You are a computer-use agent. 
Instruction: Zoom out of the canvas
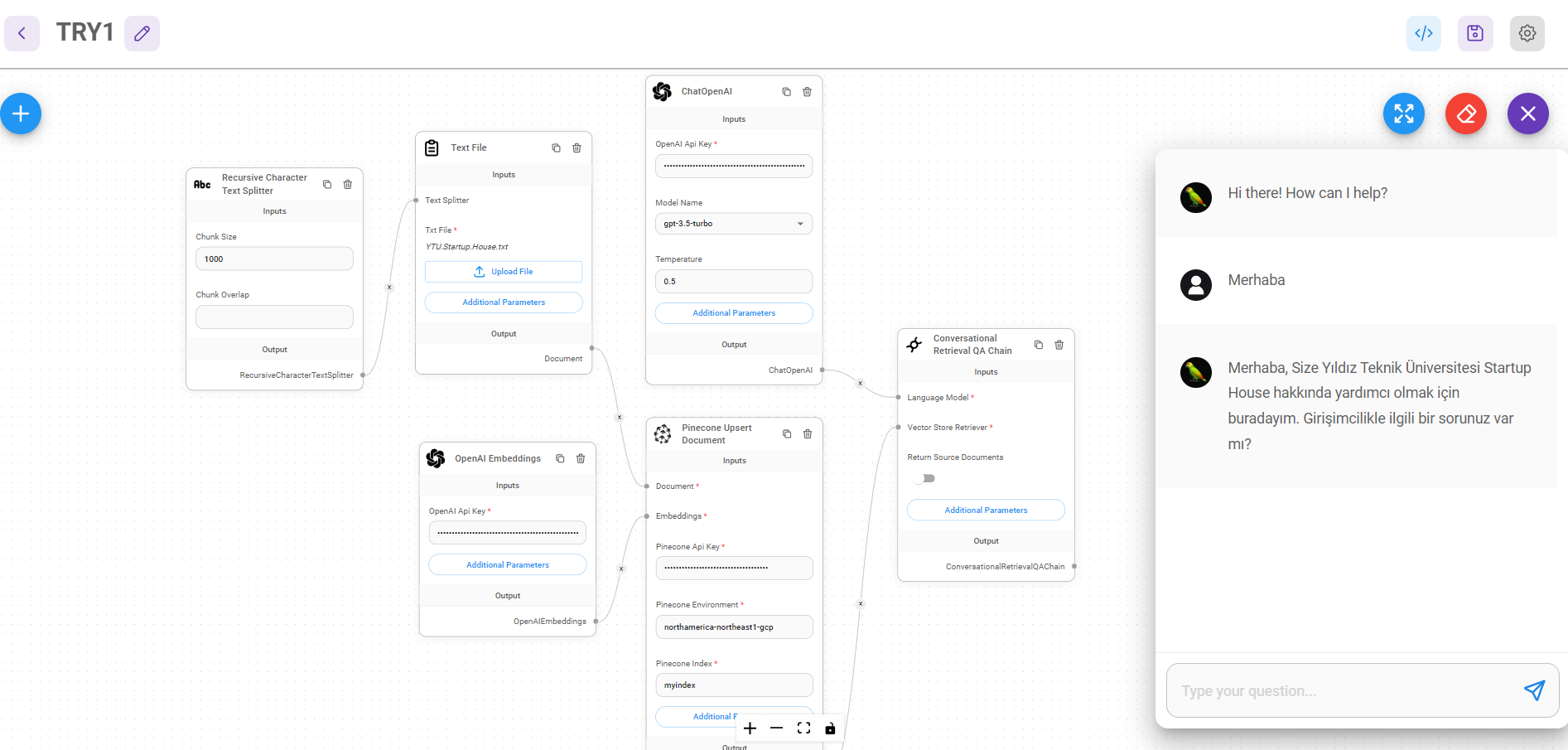point(776,728)
